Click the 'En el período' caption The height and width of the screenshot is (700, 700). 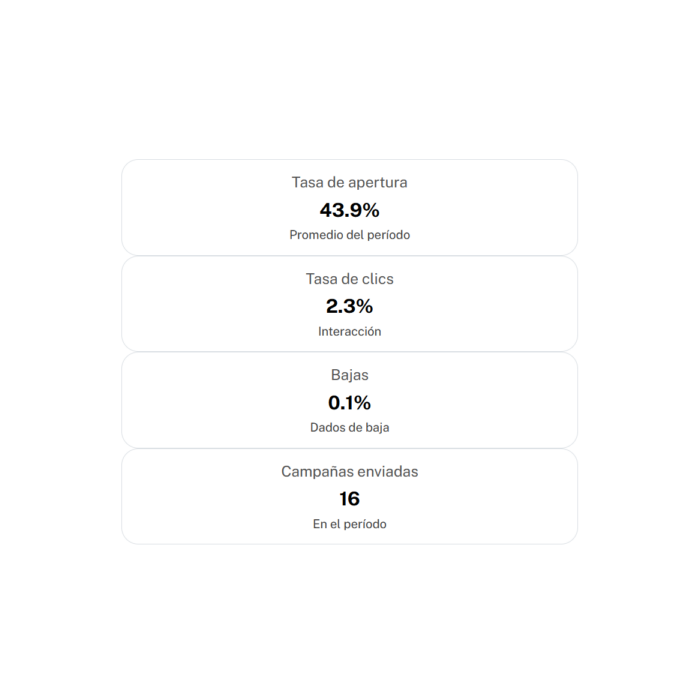click(x=349, y=524)
